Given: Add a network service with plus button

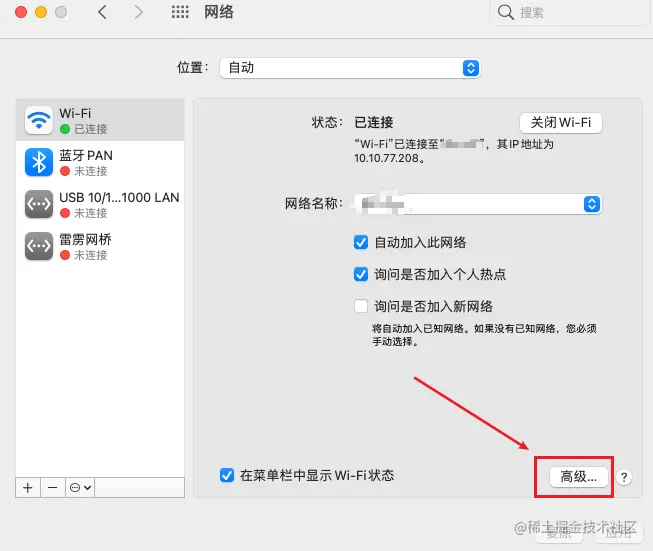Looking at the screenshot, I should [x=28, y=487].
